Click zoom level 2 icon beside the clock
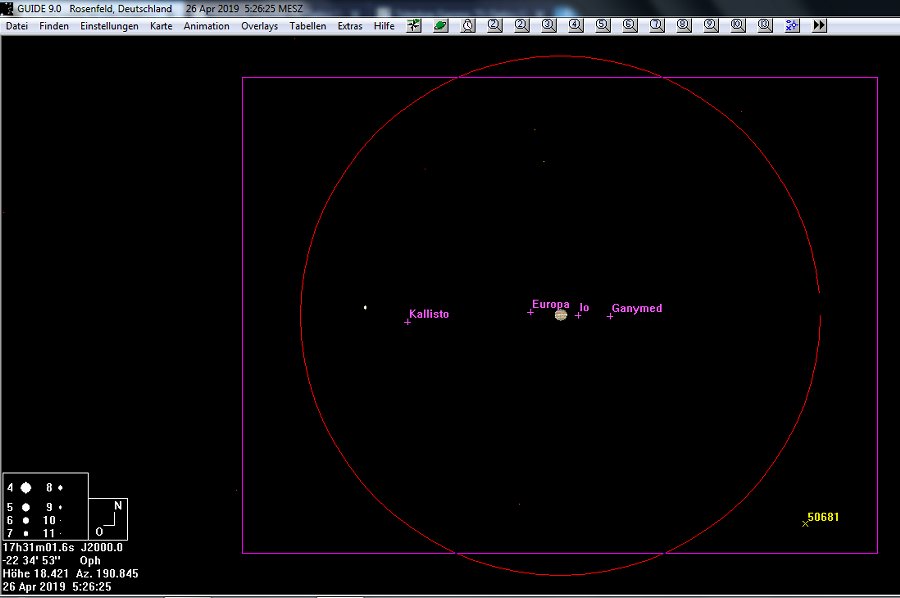The height and width of the screenshot is (598, 900). [x=495, y=26]
